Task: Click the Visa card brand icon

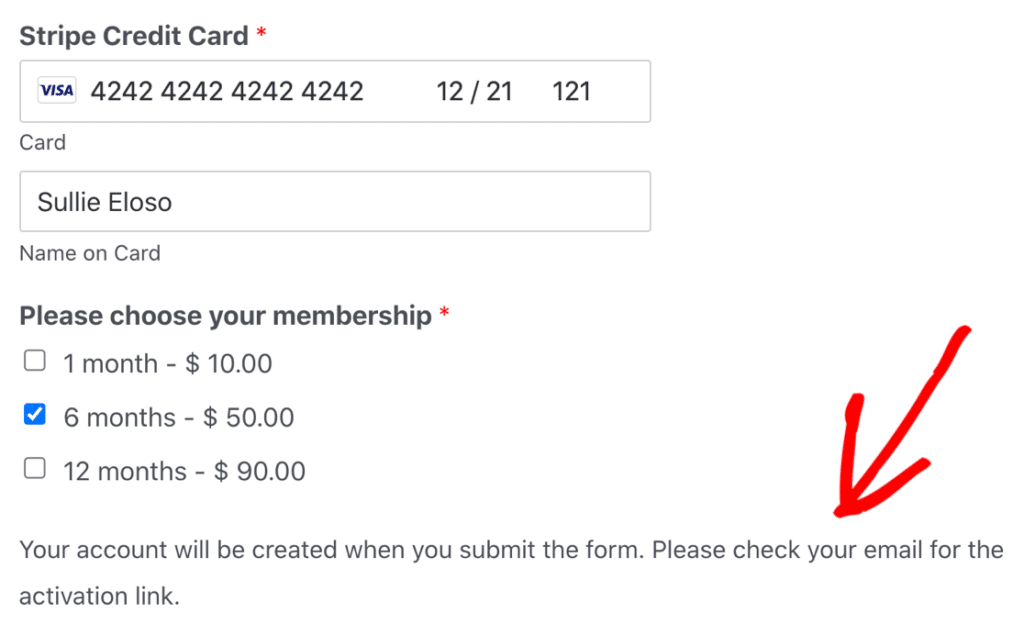Action: pos(55,90)
